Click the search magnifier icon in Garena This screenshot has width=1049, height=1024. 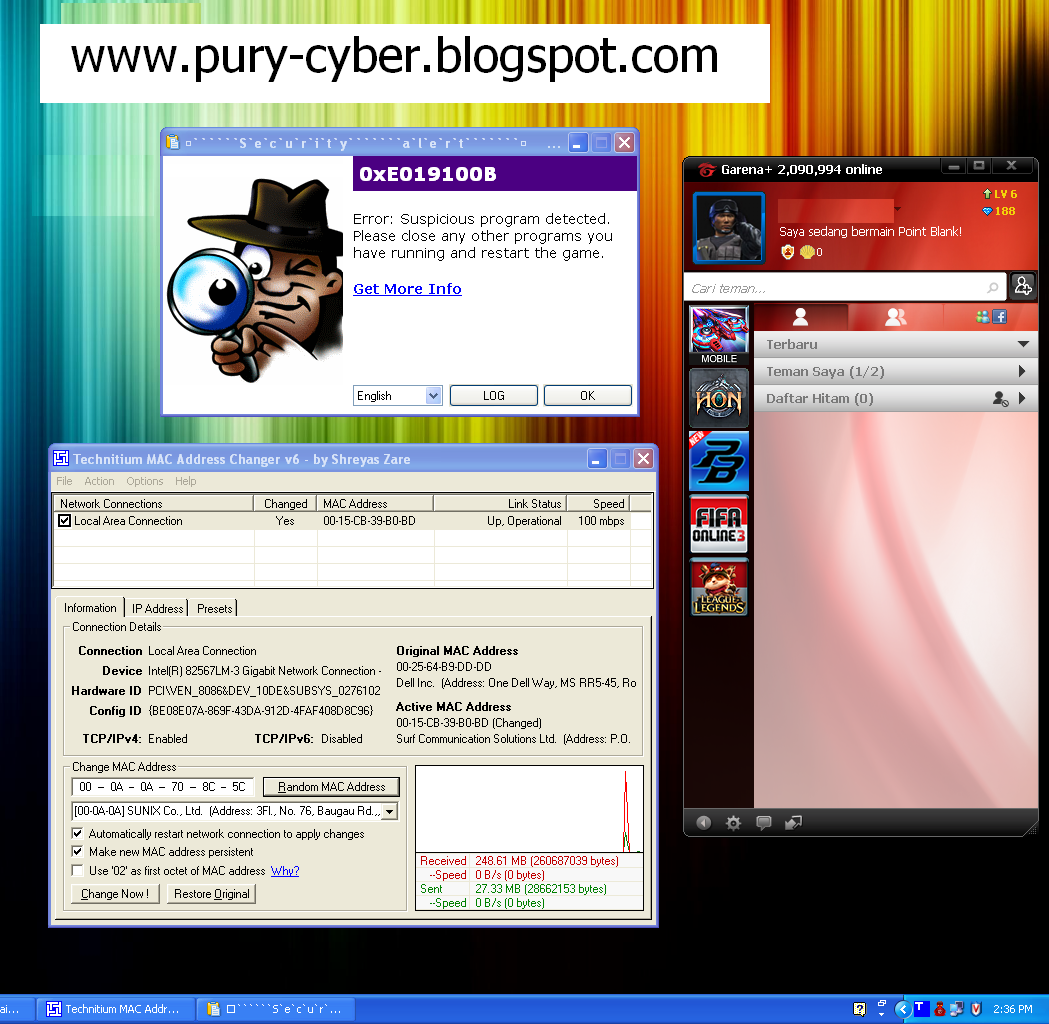[993, 288]
